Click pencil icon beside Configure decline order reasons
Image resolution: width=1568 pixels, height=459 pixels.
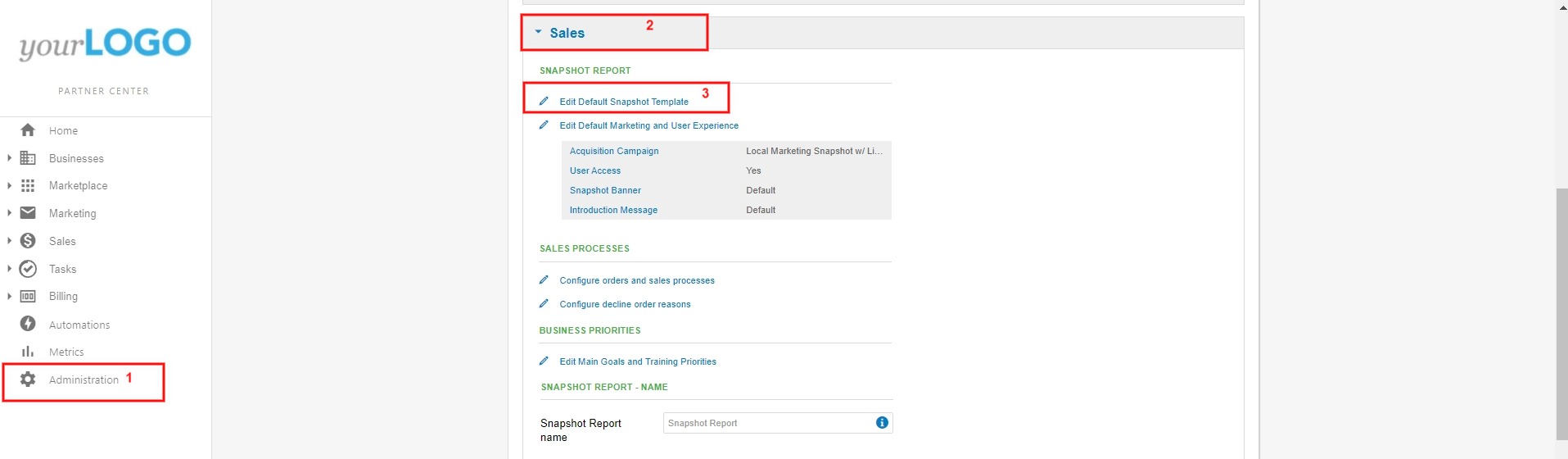[x=544, y=303]
